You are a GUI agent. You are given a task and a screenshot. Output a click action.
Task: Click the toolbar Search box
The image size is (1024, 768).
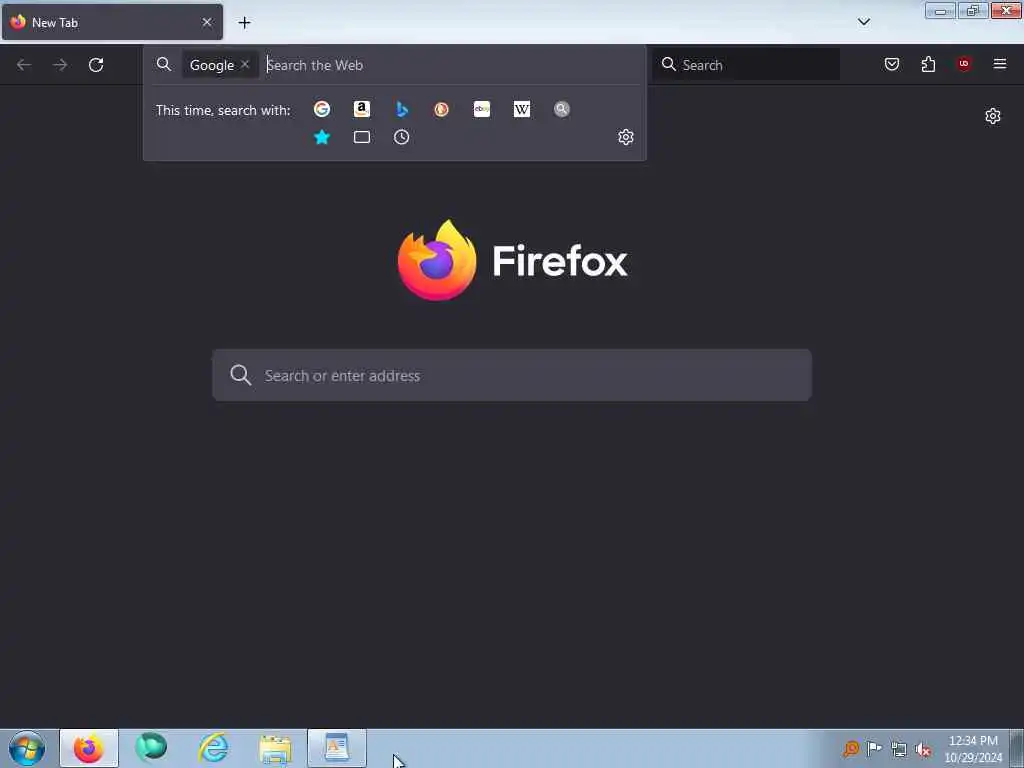coord(746,65)
